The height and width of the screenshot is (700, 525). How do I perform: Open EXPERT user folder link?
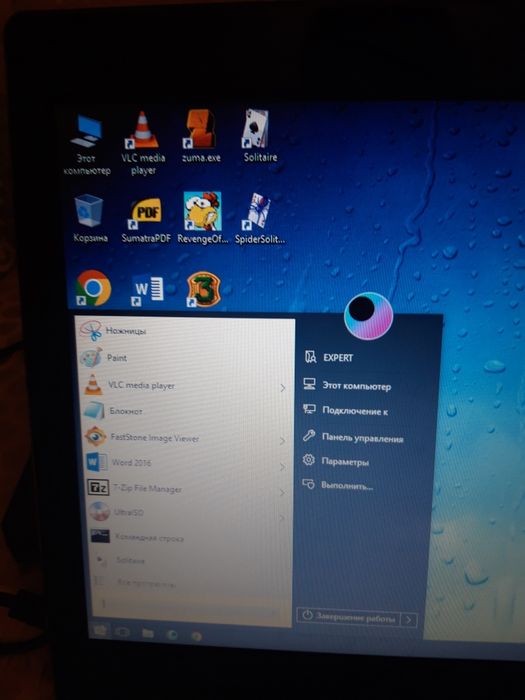pos(329,357)
